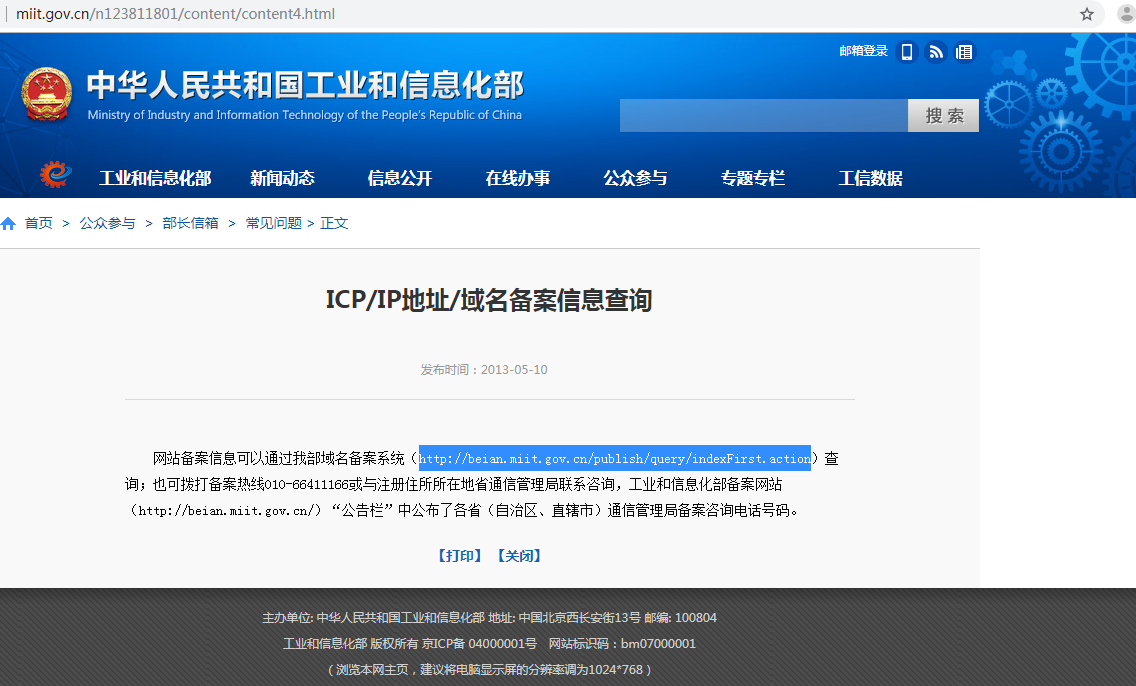
Task: Click the blue home icon in breadcrumb
Action: (x=9, y=224)
